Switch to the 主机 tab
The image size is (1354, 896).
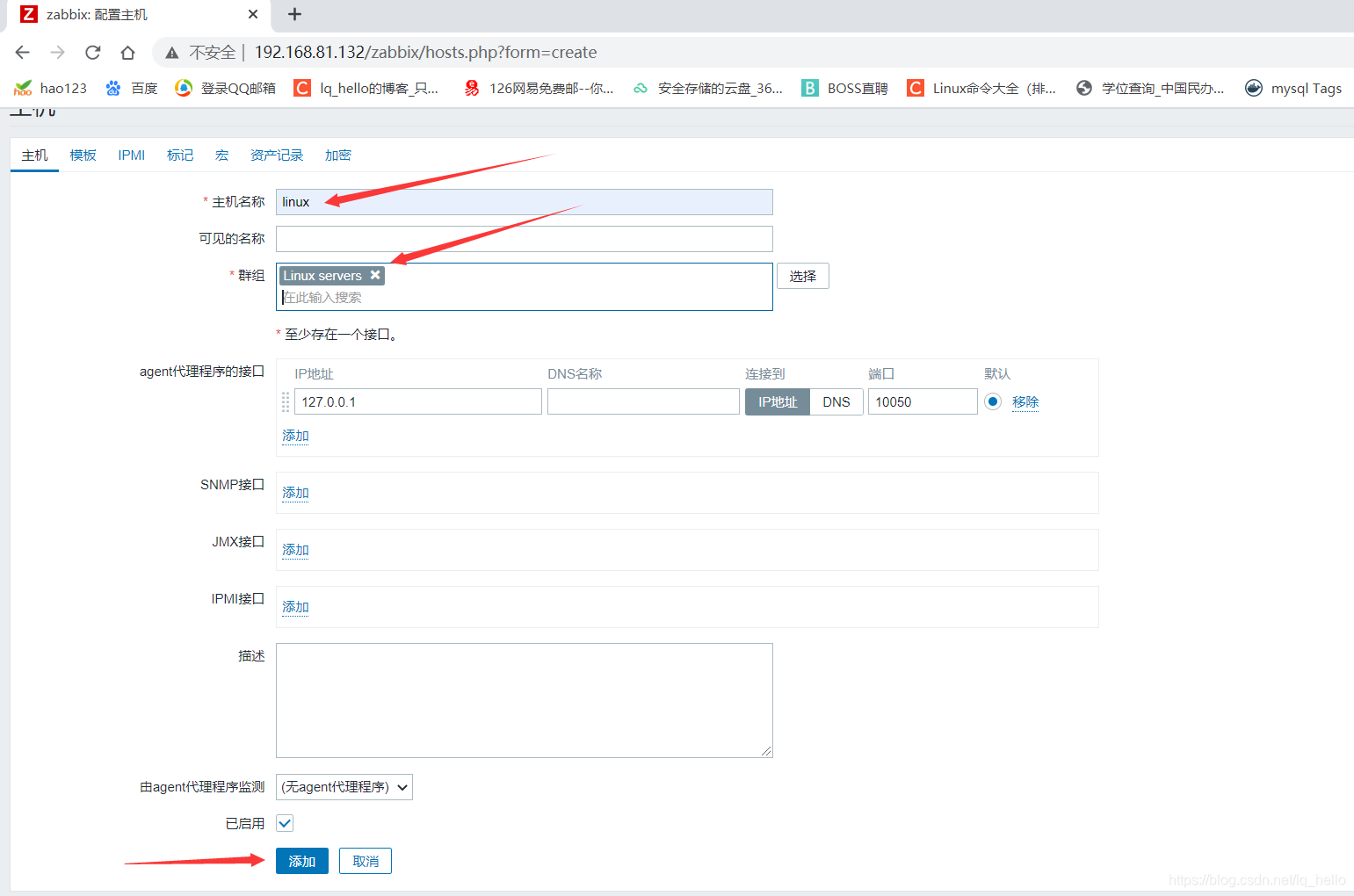[35, 155]
